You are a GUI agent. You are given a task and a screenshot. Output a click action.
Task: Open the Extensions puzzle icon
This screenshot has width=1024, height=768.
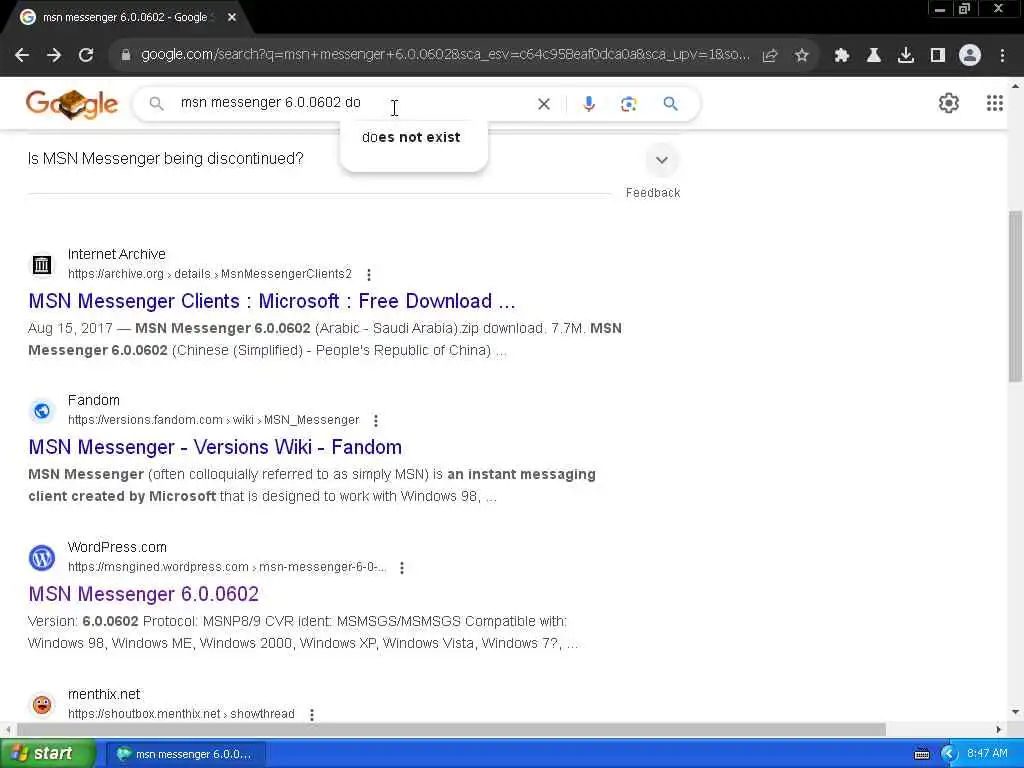tap(842, 56)
